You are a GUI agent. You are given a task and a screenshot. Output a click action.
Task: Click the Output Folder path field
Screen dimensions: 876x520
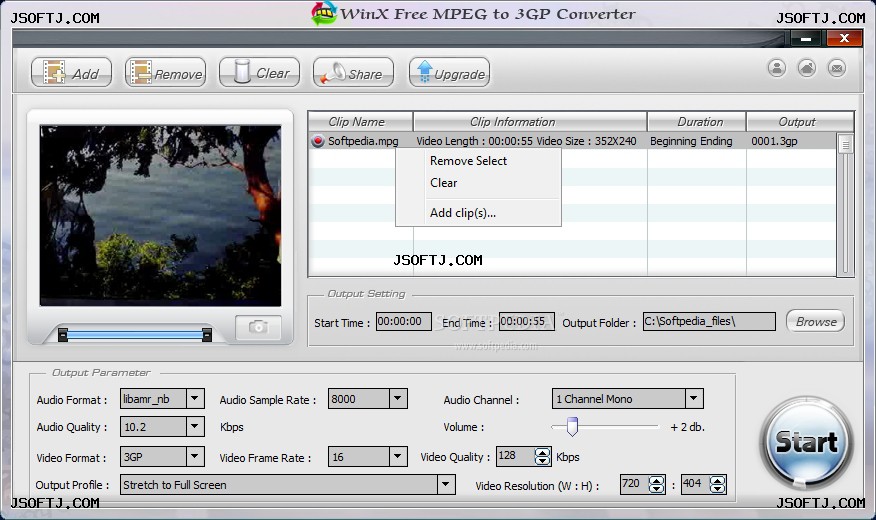click(709, 321)
